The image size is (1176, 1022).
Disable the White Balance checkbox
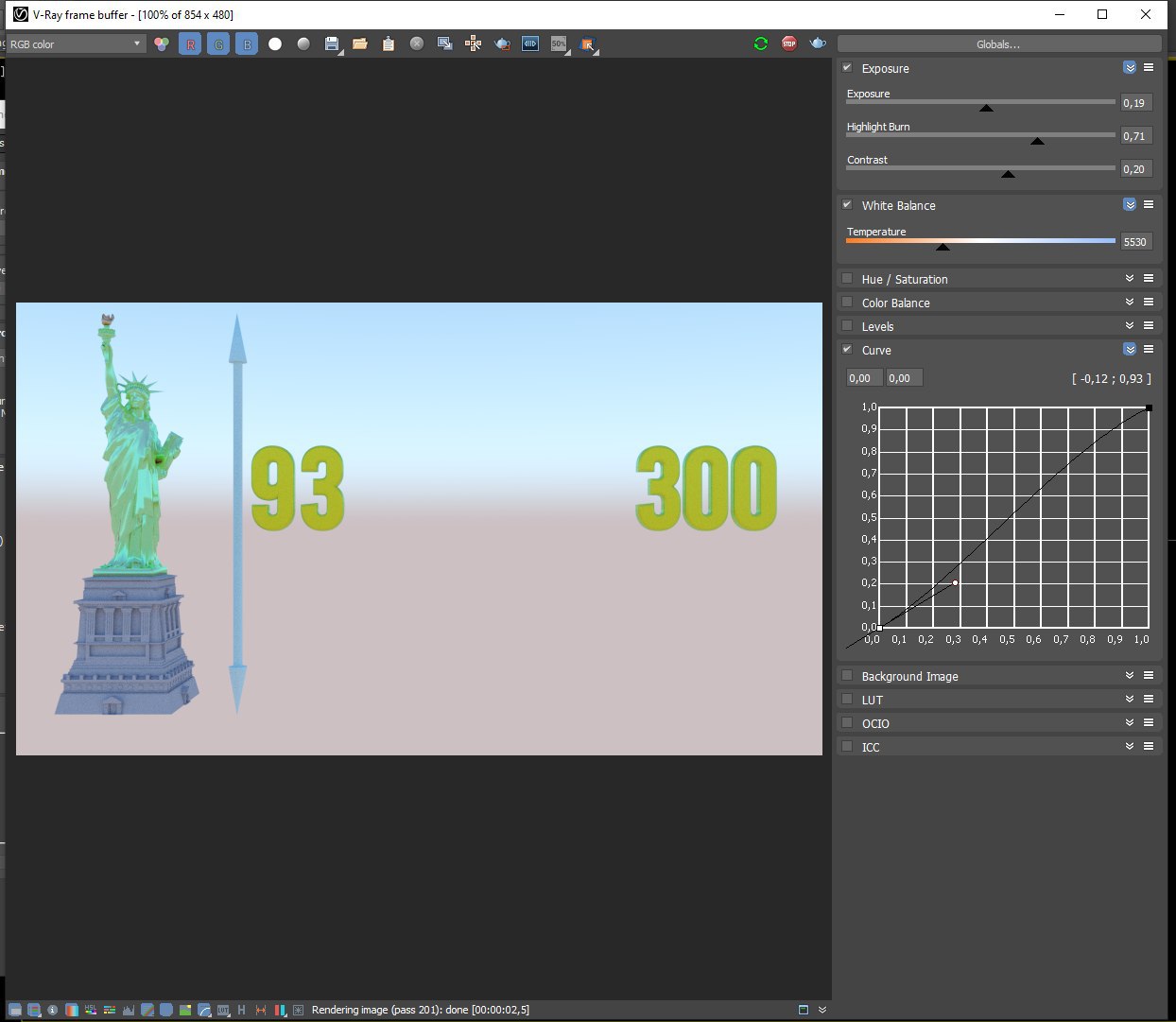pyautogui.click(x=847, y=205)
